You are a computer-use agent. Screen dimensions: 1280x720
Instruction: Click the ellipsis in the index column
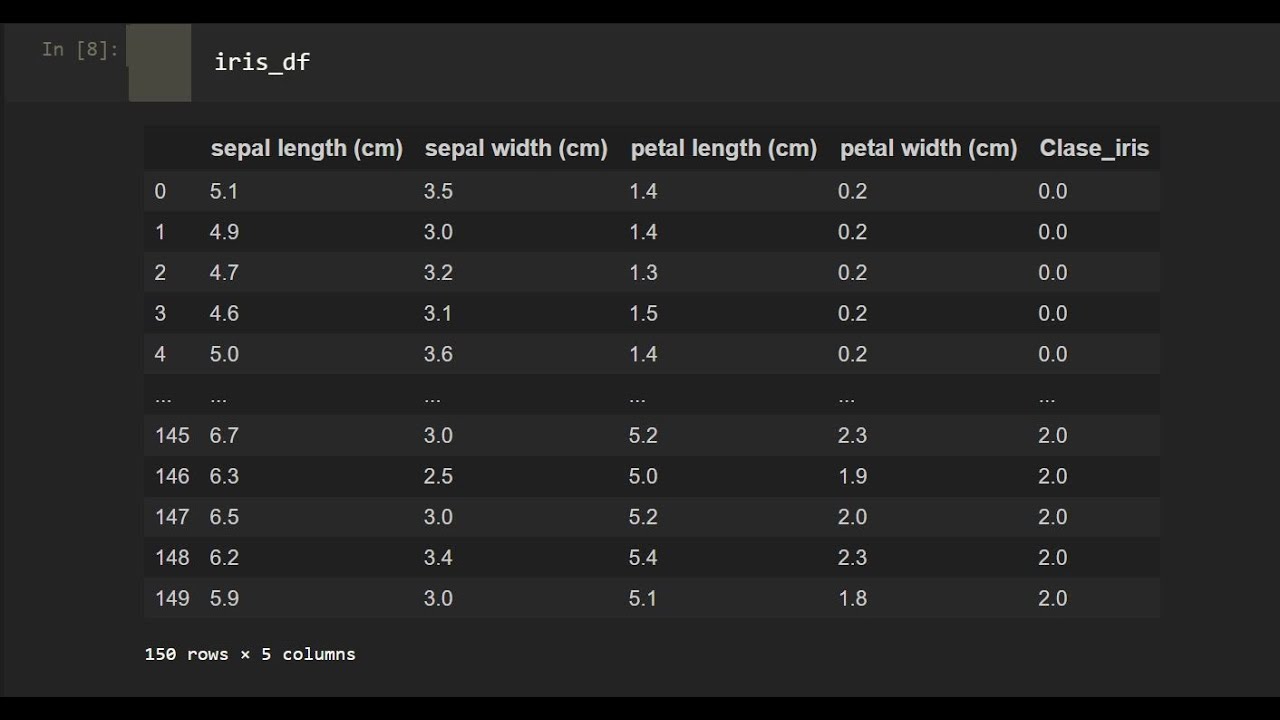[x=163, y=398]
